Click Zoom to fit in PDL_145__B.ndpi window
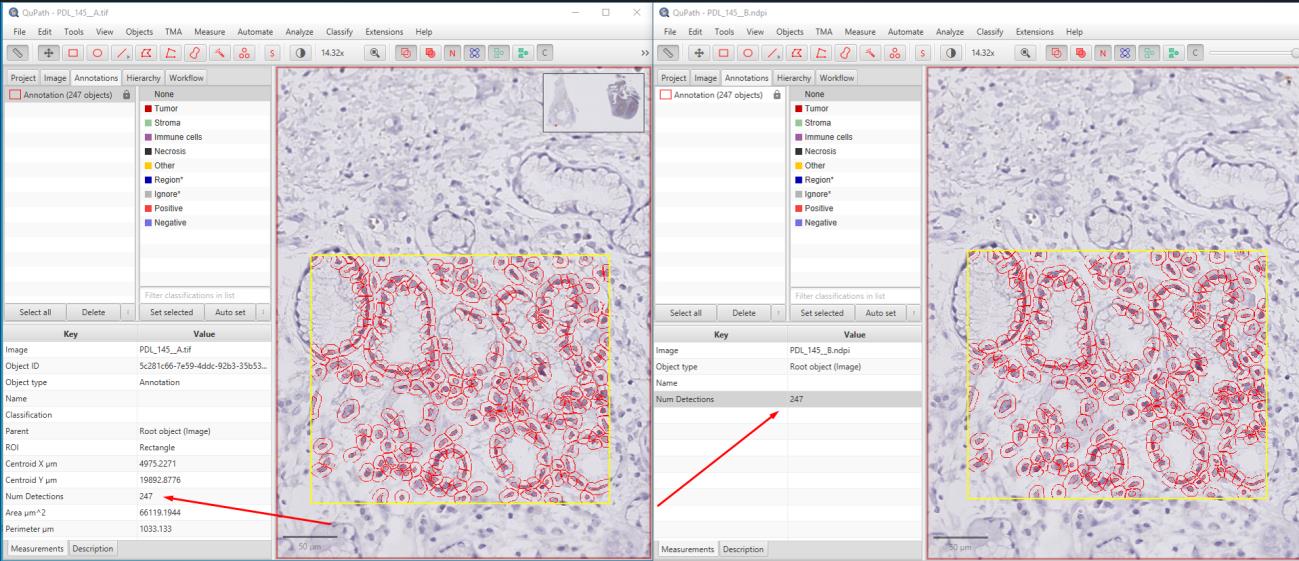This screenshot has height=561, width=1299. (1026, 51)
